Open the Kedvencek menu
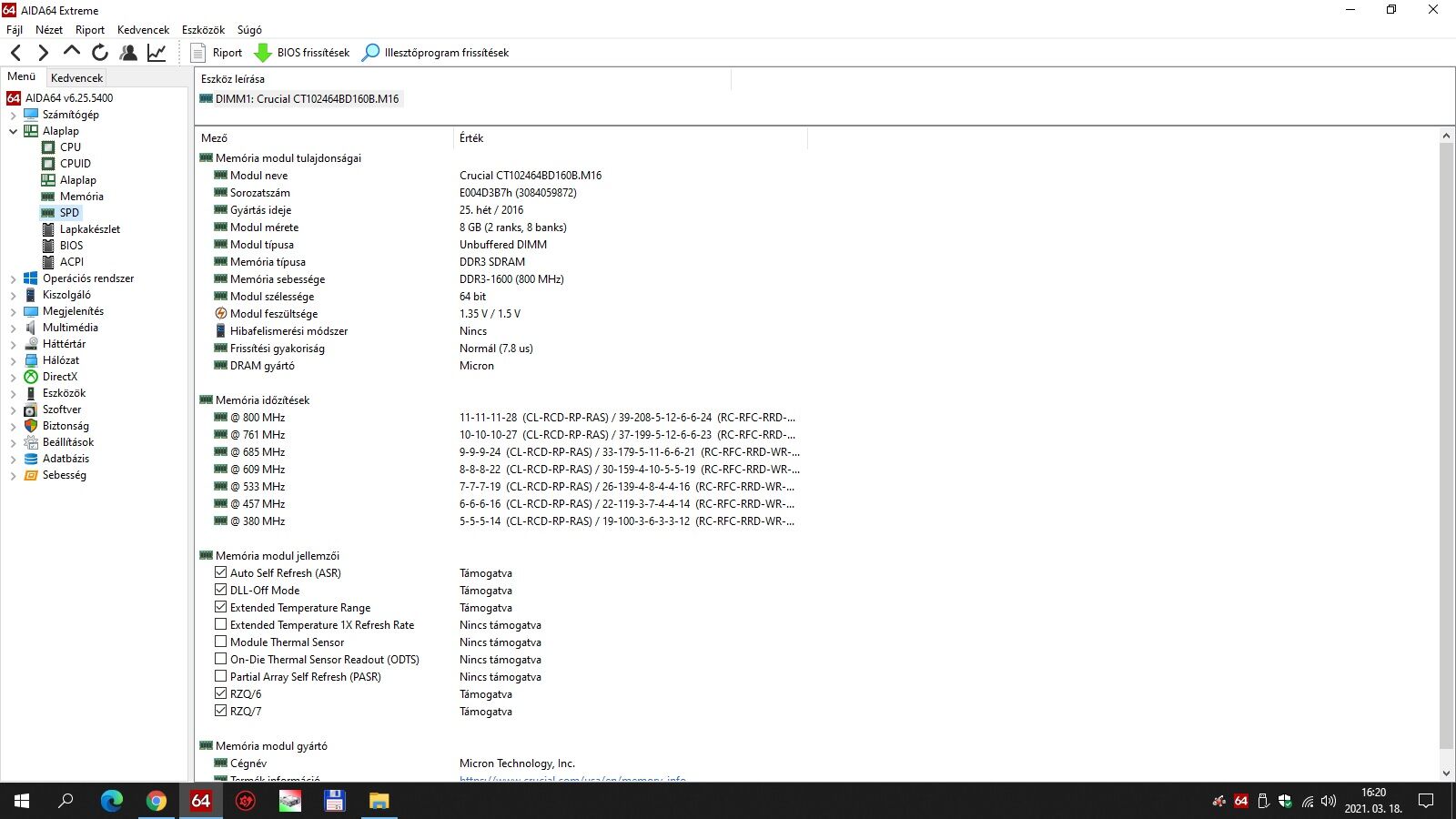Image resolution: width=1456 pixels, height=819 pixels. [x=143, y=30]
